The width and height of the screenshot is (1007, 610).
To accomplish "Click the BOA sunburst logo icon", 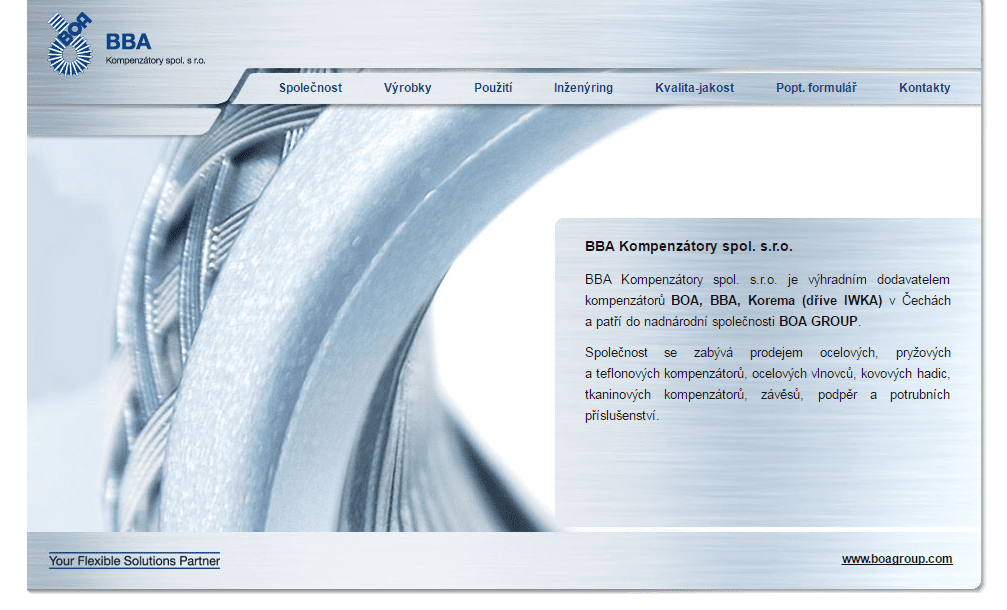I will [70, 44].
